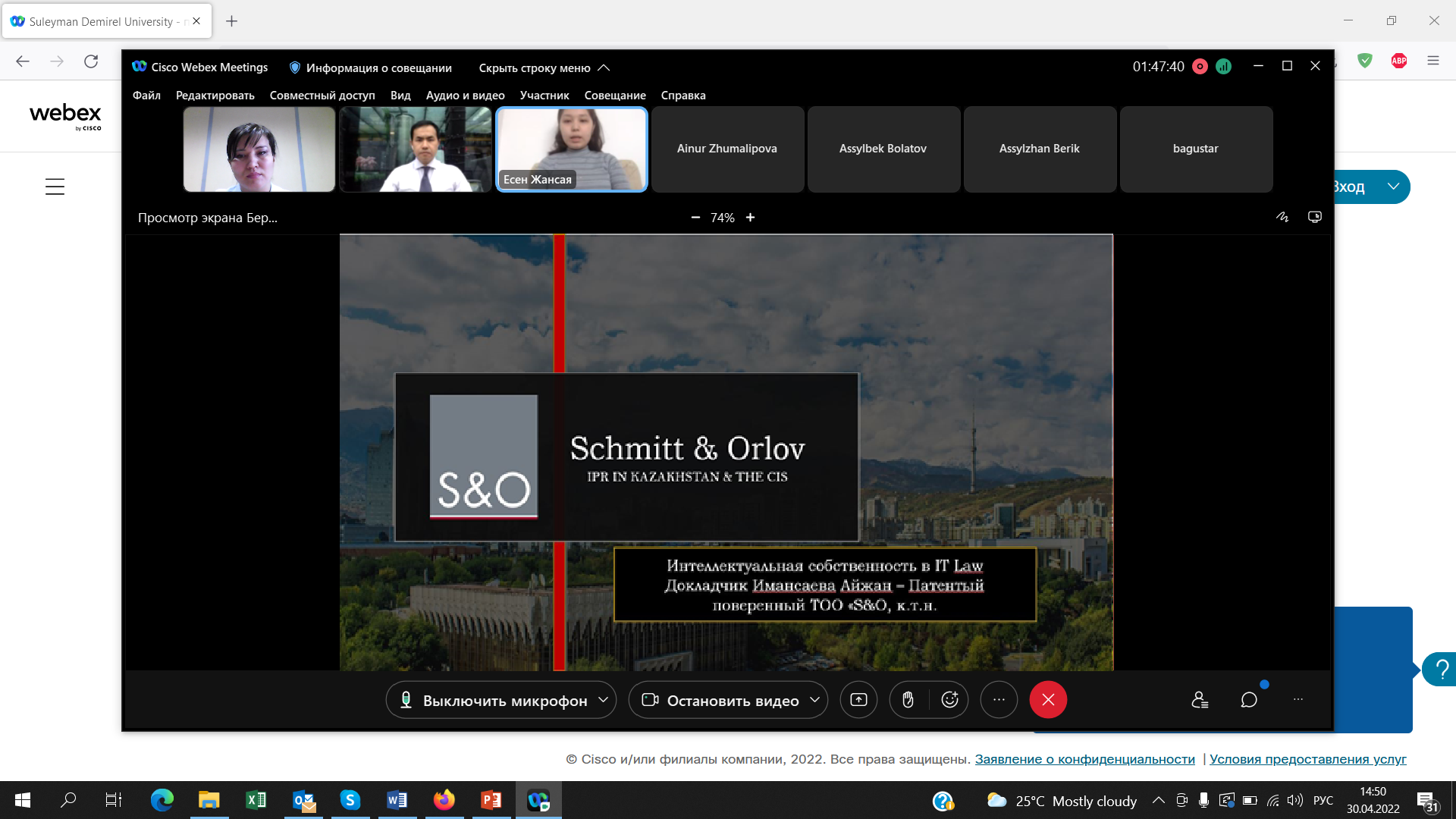Open a new browser tab

tap(232, 21)
